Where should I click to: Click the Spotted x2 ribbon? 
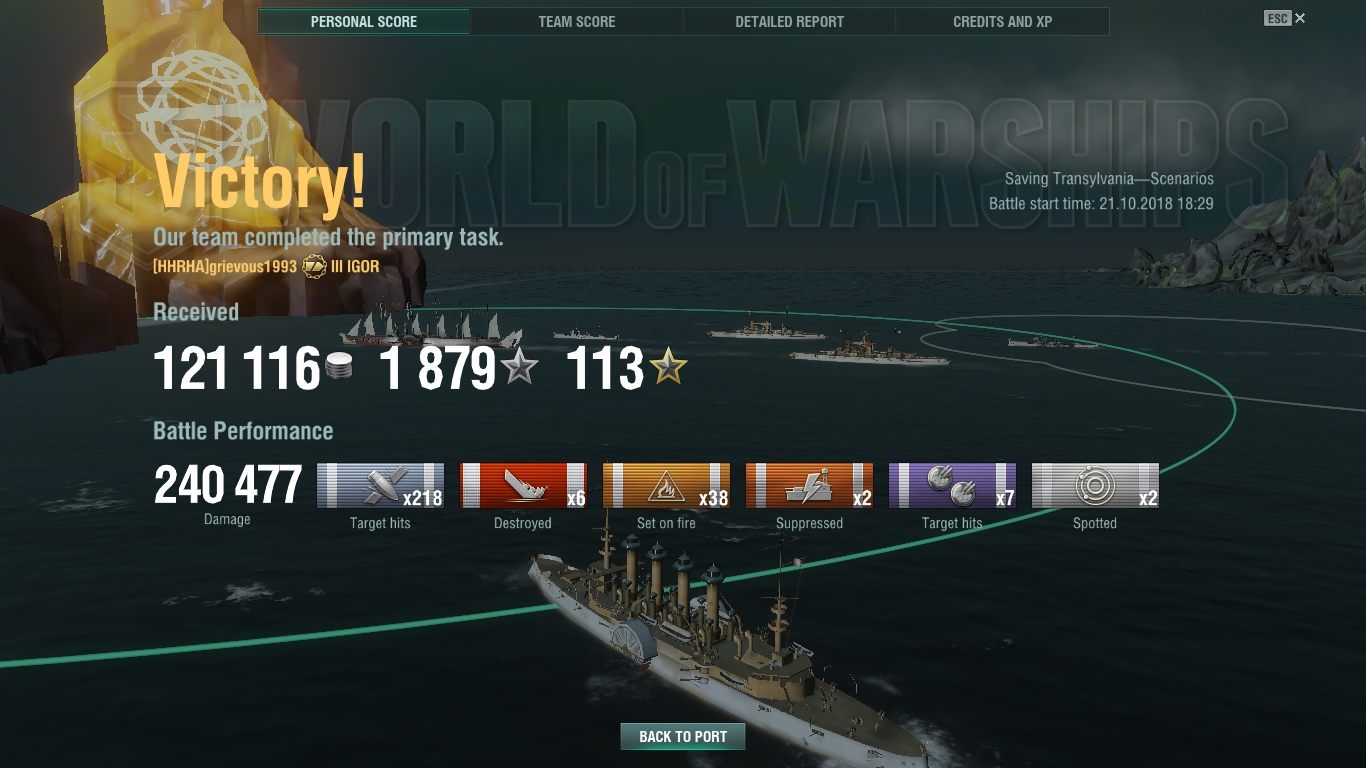[x=1095, y=486]
